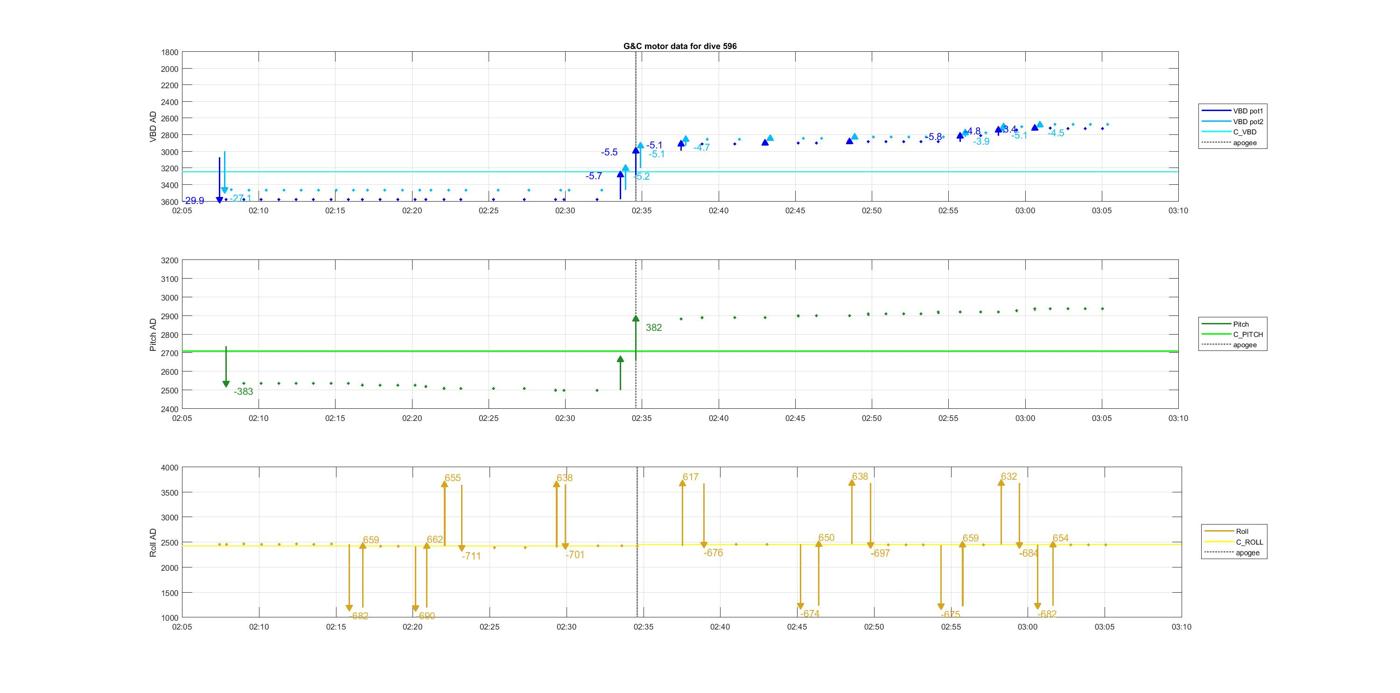Click the '-674' roll label
The height and width of the screenshot is (693, 1400).
pyautogui.click(x=810, y=614)
